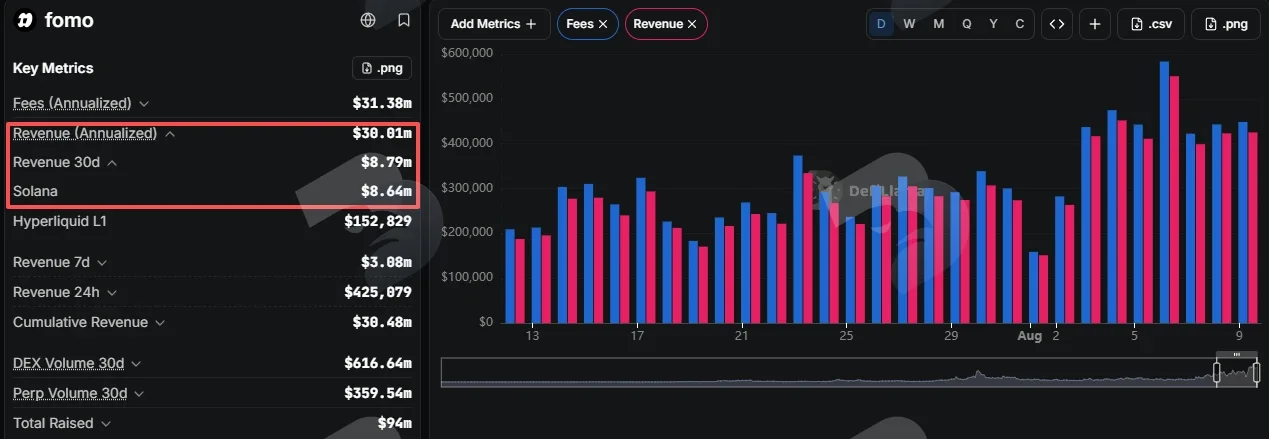The width and height of the screenshot is (1269, 439).
Task: Open the embed code brackets icon
Action: pos(1056,24)
